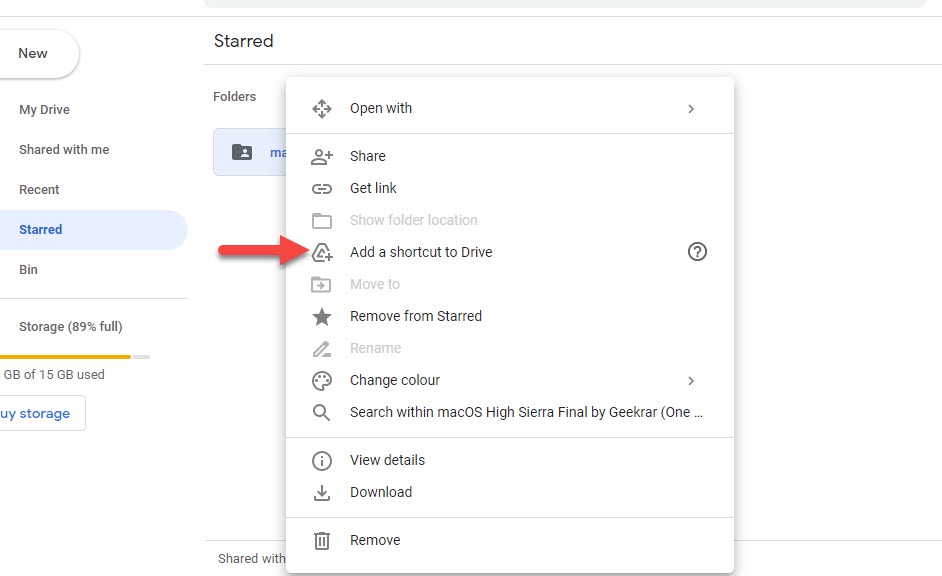Click the Add shortcut to Drive icon
The image size is (942, 576).
pos(321,252)
